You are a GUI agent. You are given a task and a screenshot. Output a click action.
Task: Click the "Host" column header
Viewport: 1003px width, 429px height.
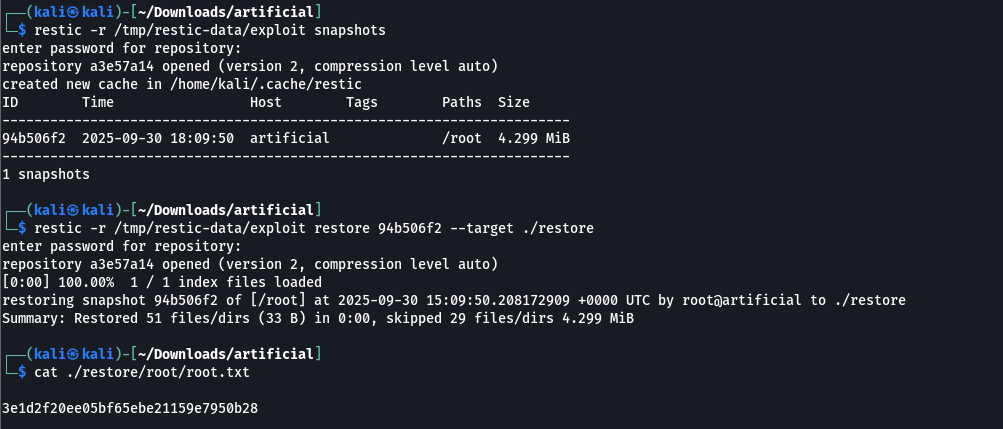pos(266,102)
